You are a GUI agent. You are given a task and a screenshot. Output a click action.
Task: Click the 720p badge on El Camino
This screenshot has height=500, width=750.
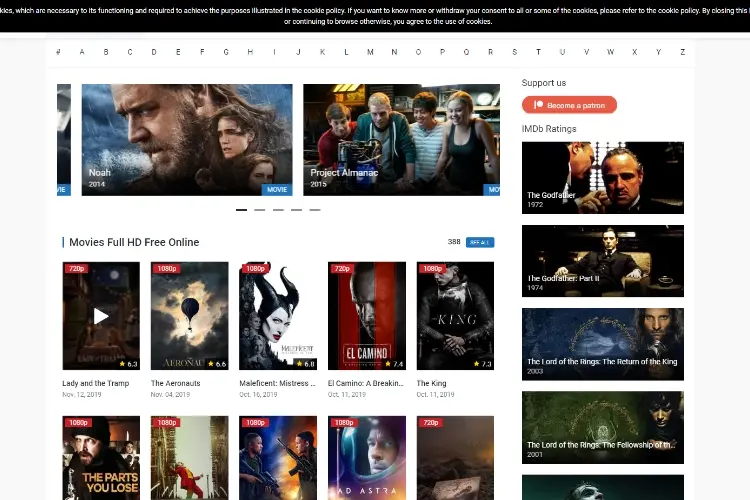(342, 268)
